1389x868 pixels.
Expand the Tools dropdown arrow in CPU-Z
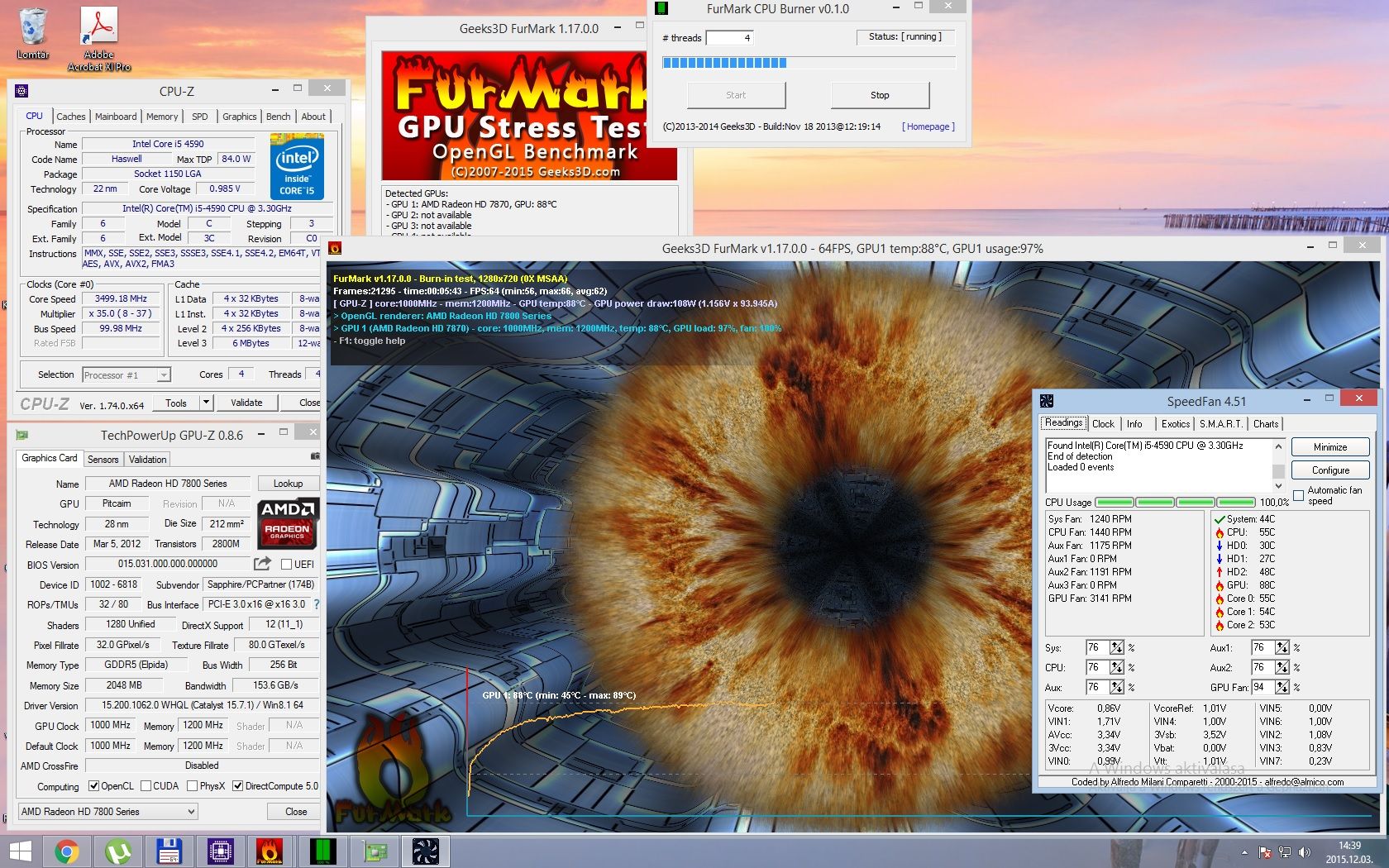(206, 403)
